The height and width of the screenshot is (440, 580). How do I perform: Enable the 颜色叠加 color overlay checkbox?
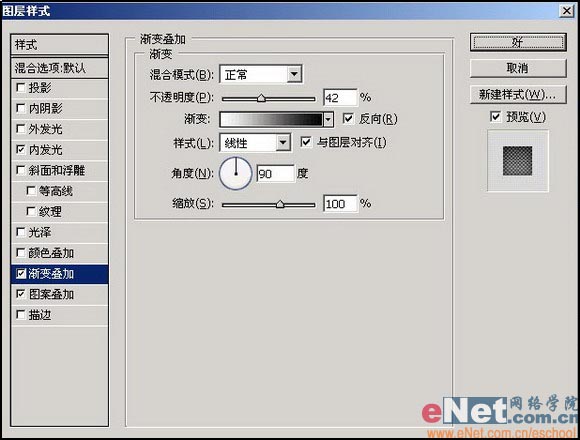pyautogui.click(x=21, y=253)
